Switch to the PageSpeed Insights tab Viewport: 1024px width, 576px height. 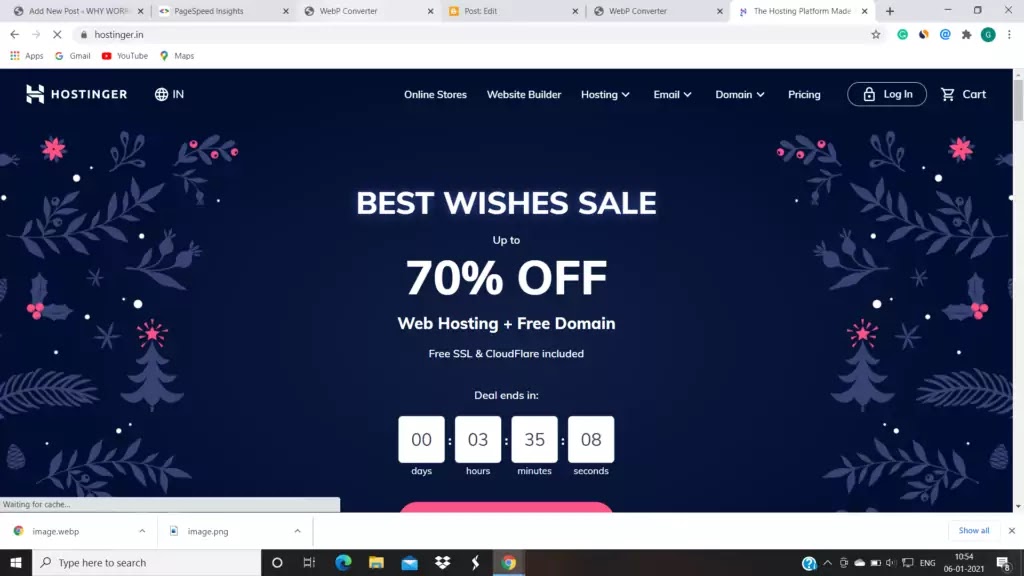(x=223, y=11)
